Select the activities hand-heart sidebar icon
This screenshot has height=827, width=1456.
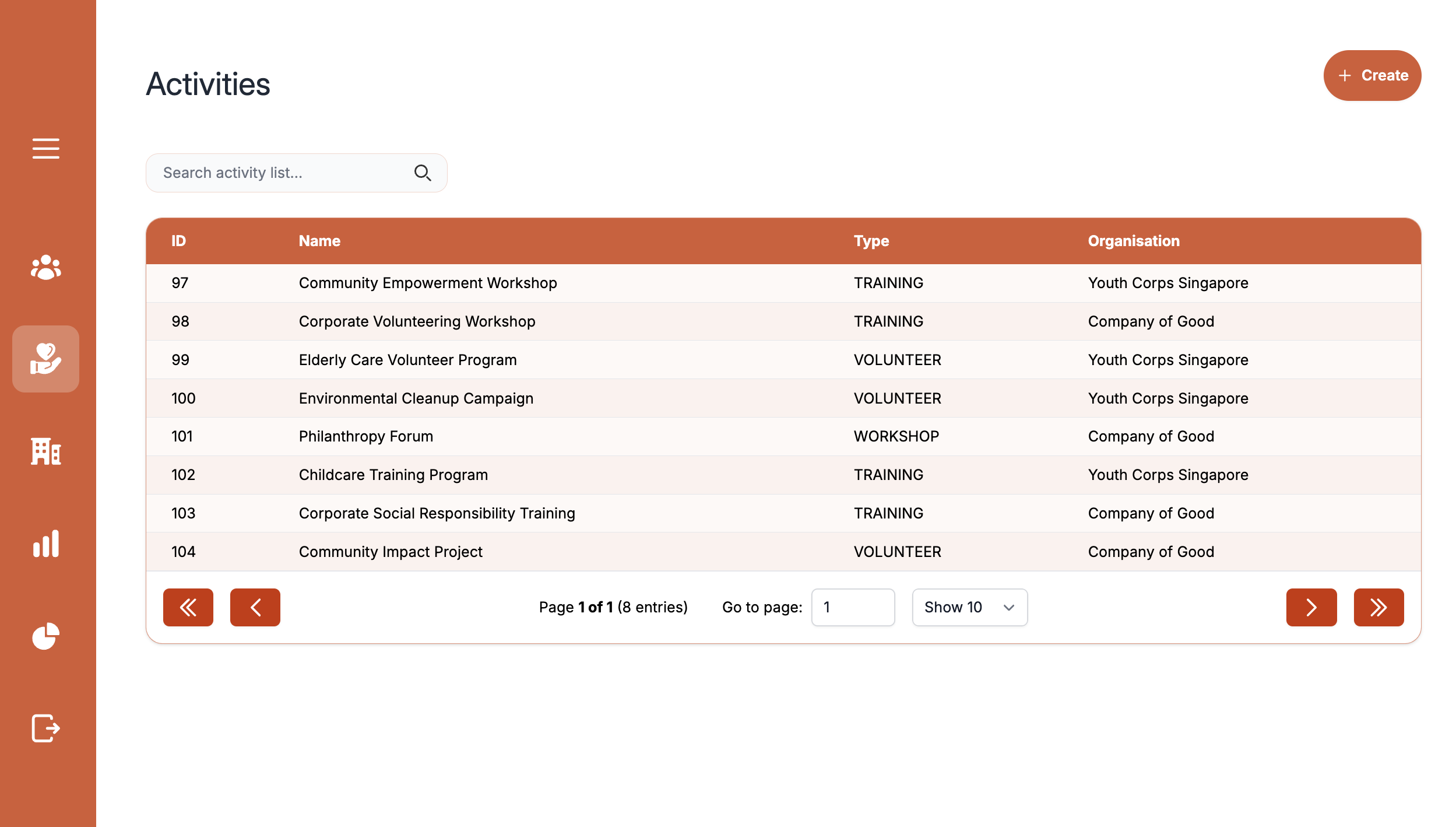(45, 359)
